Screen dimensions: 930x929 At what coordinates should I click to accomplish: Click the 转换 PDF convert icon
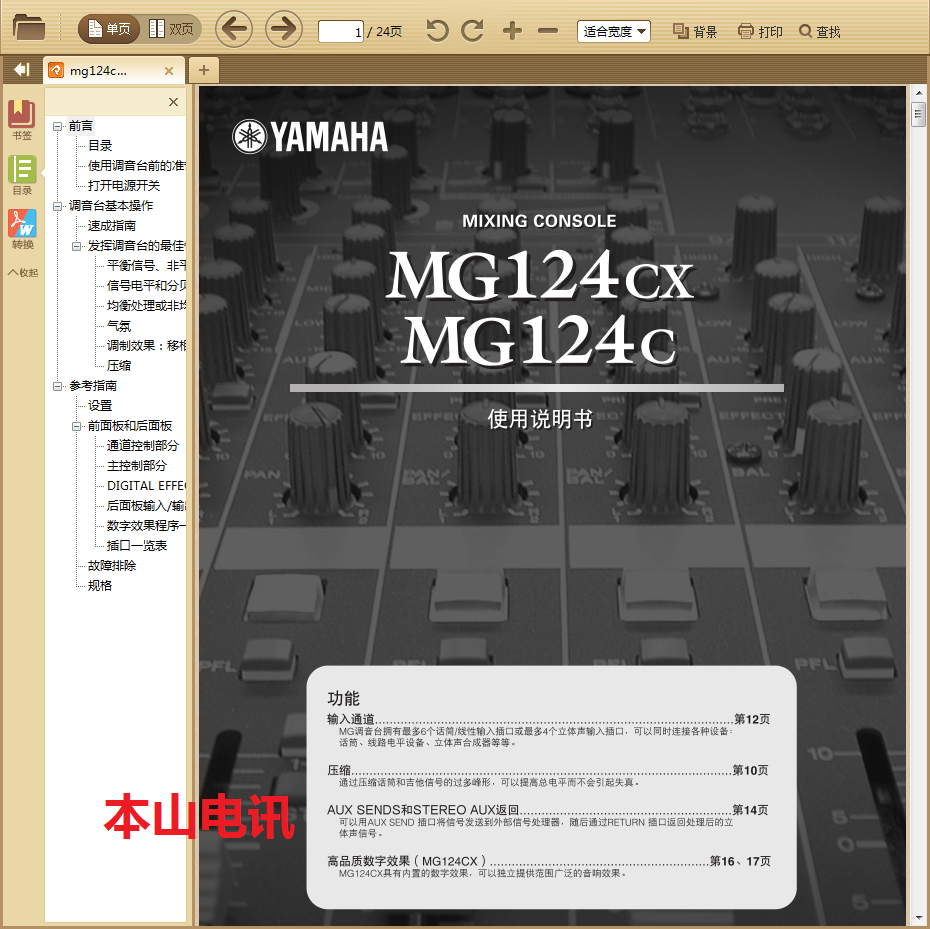tap(22, 230)
